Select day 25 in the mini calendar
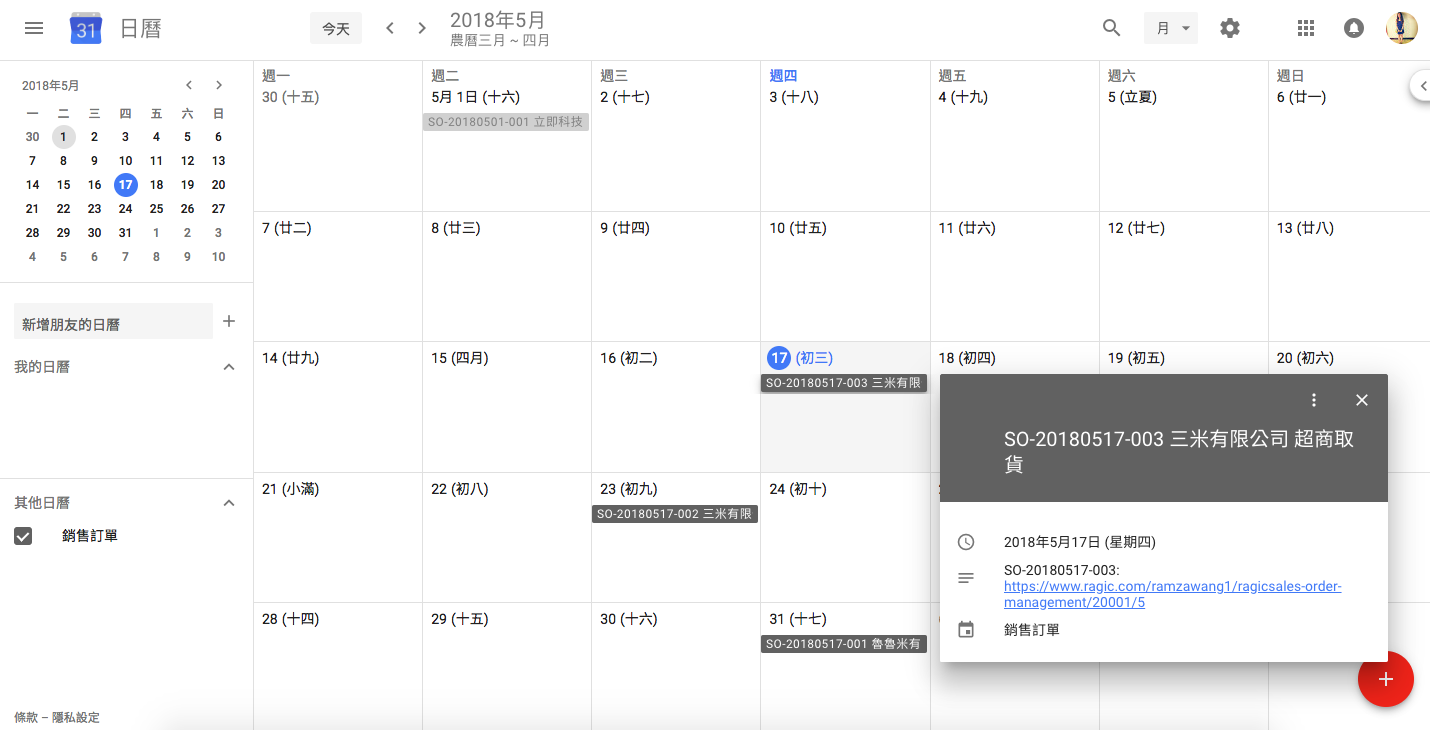The width and height of the screenshot is (1430, 730). coord(156,209)
